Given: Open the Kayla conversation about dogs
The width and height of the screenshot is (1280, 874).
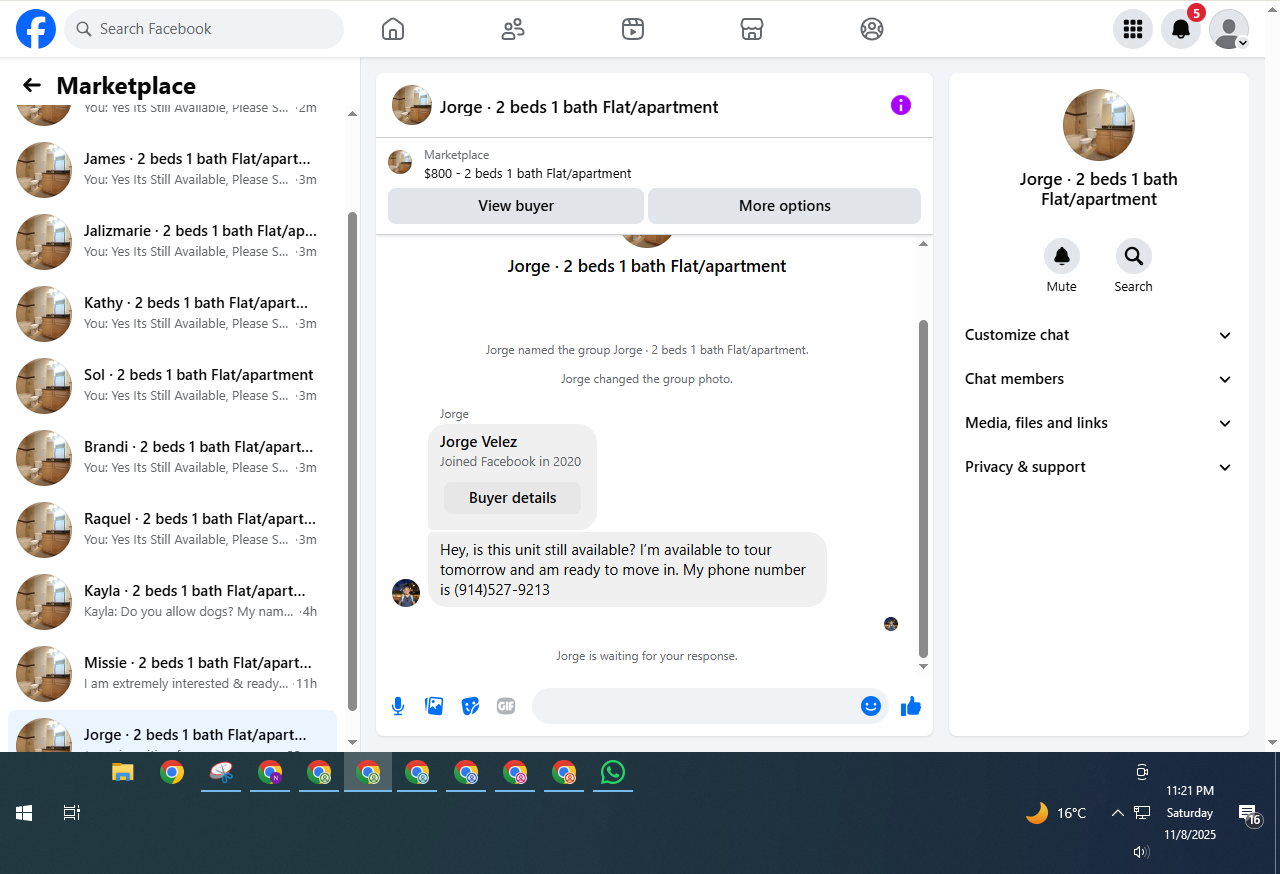Looking at the screenshot, I should pos(172,601).
